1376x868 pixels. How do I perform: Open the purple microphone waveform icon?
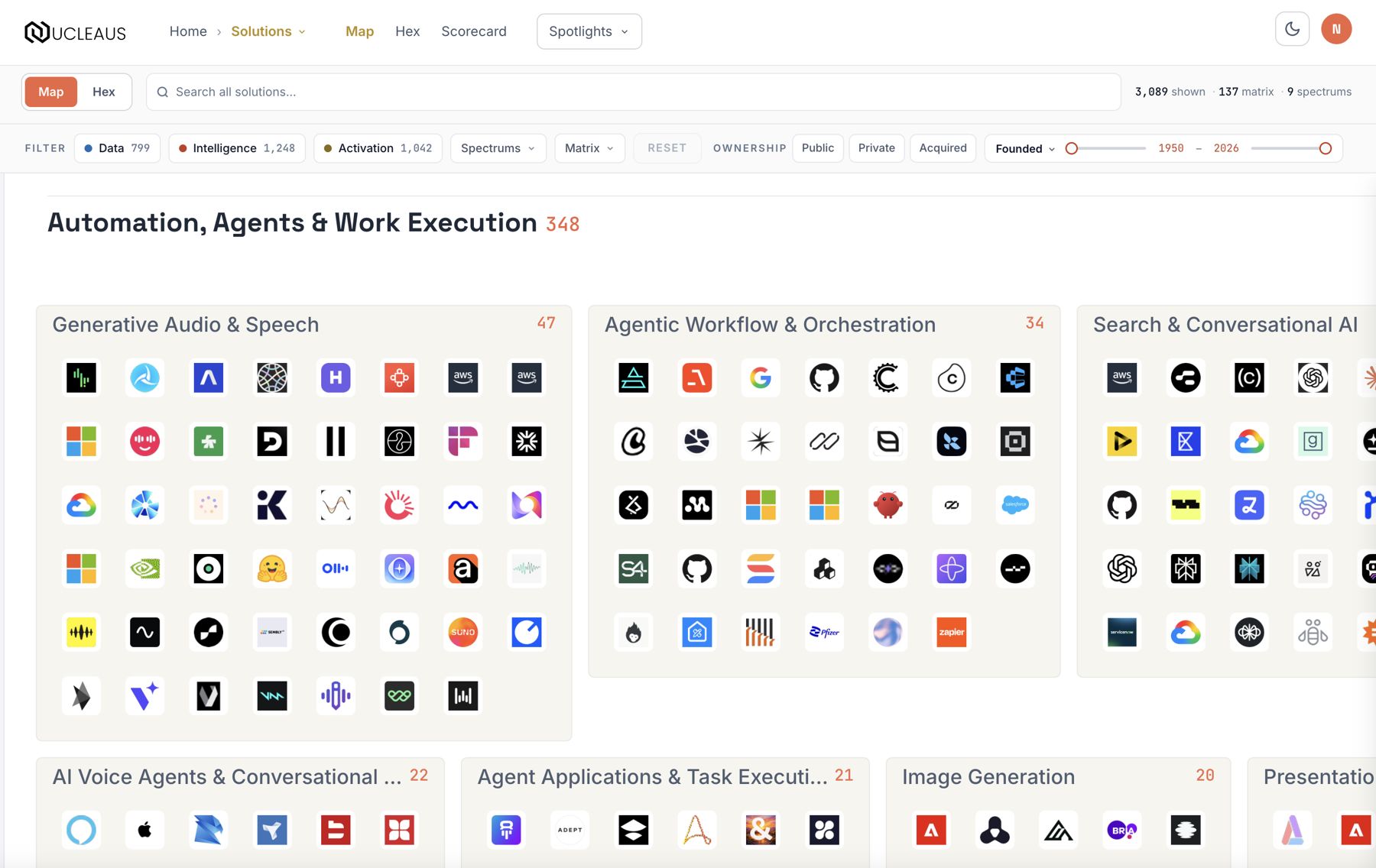(336, 695)
